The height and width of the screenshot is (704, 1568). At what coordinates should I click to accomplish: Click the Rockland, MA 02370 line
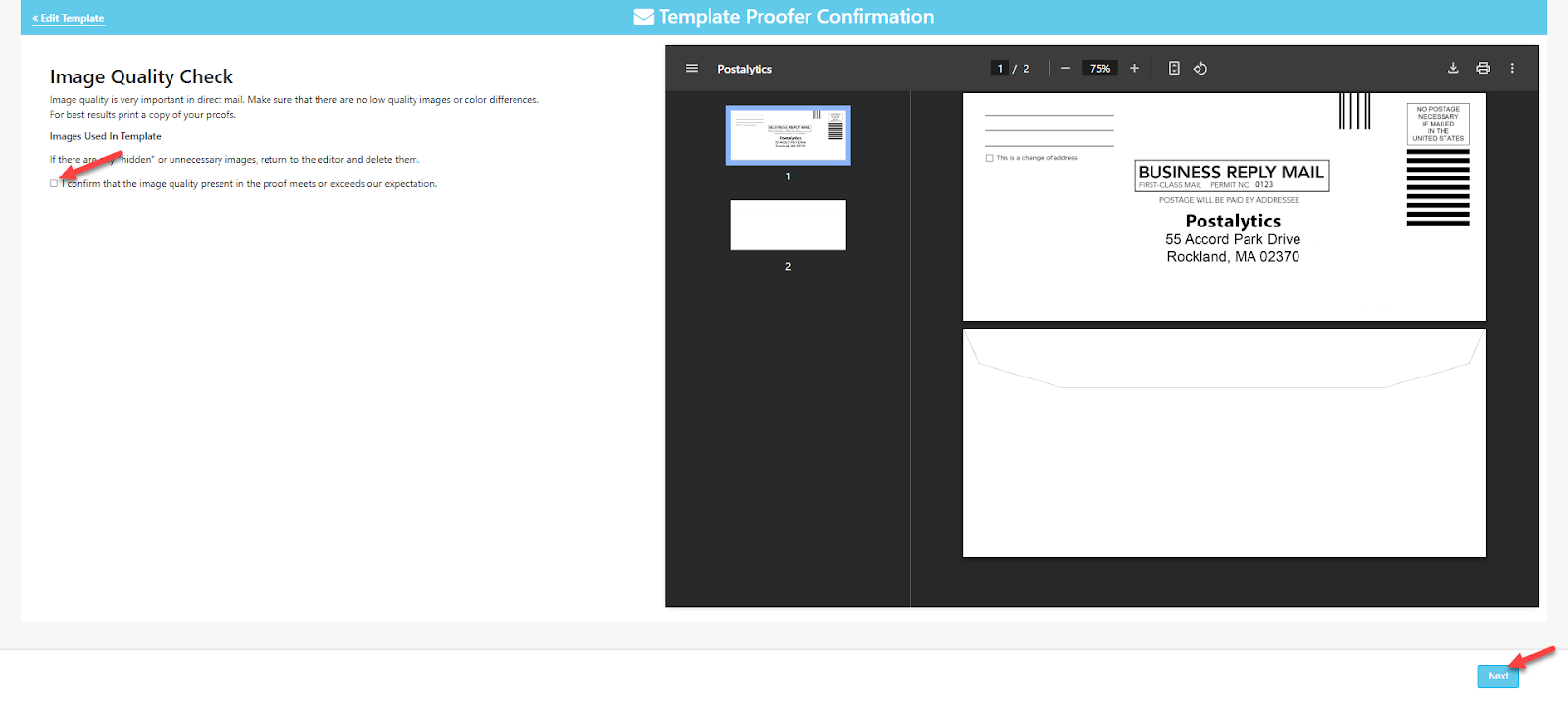pos(1233,257)
